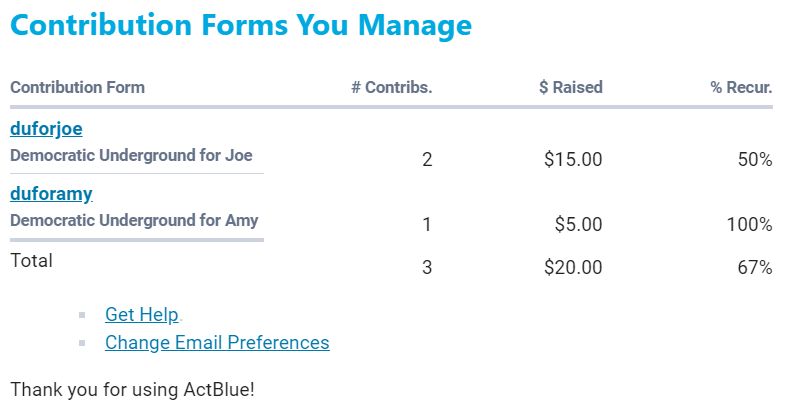Click the # Contribs. column header
This screenshot has height=403, width=789.
[x=391, y=87]
